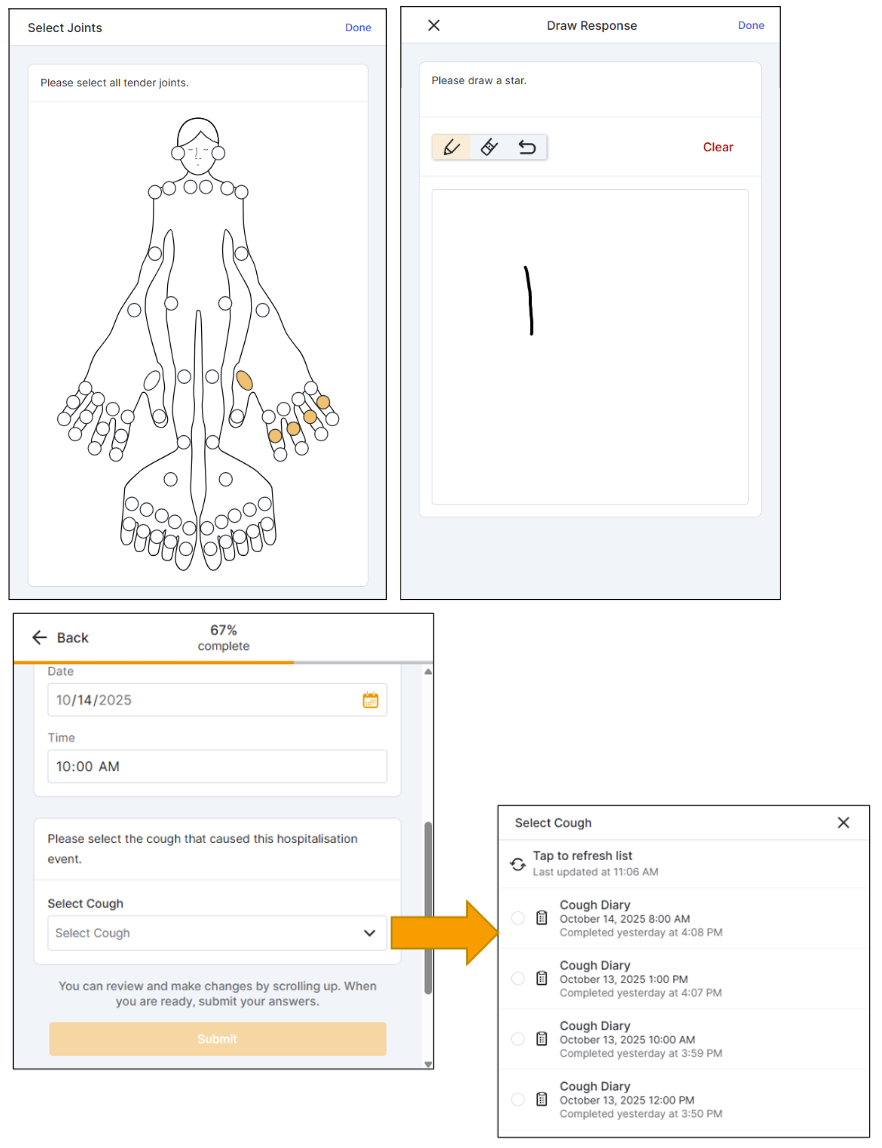Tap the refresh list icon
Viewport: 882px width, 1148px height.
click(518, 864)
